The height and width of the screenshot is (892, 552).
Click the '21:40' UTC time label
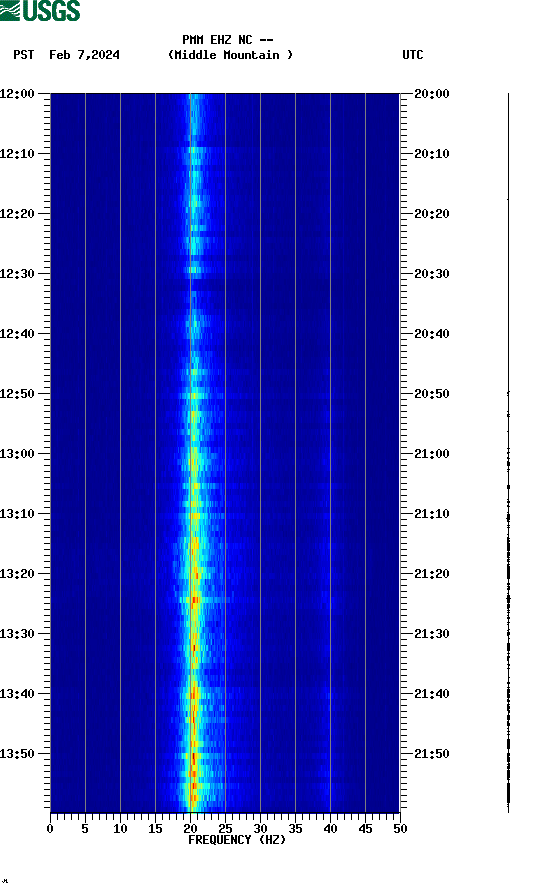(431, 694)
